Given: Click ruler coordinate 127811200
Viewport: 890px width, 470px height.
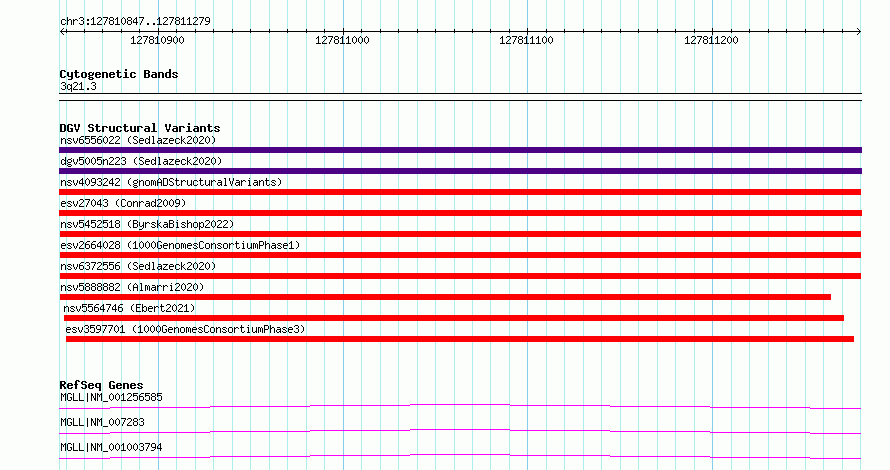Looking at the screenshot, I should [711, 40].
